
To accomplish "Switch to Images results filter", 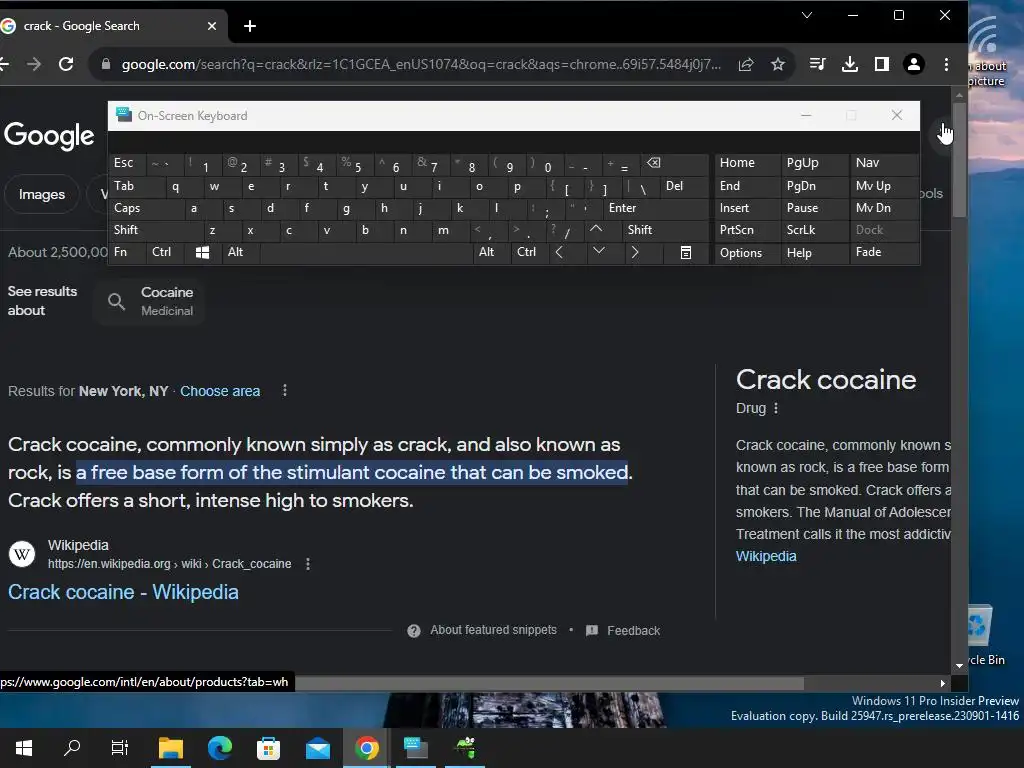I will click(42, 194).
